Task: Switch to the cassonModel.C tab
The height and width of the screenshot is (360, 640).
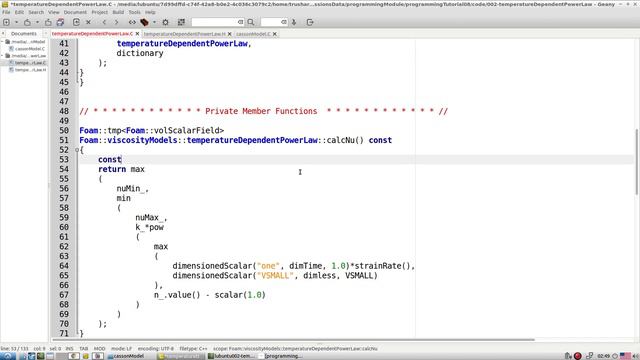Action: click(x=253, y=34)
